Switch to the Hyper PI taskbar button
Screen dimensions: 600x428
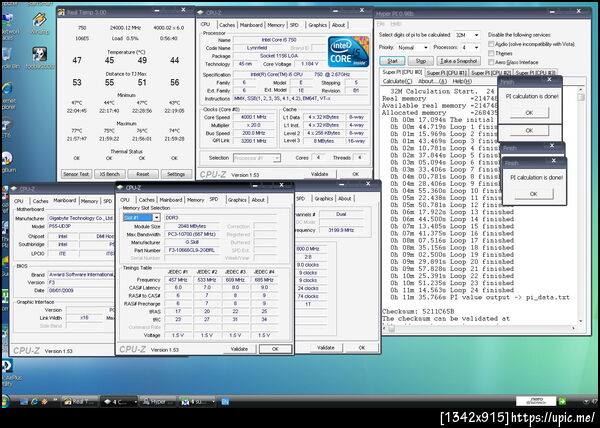pyautogui.click(x=159, y=402)
